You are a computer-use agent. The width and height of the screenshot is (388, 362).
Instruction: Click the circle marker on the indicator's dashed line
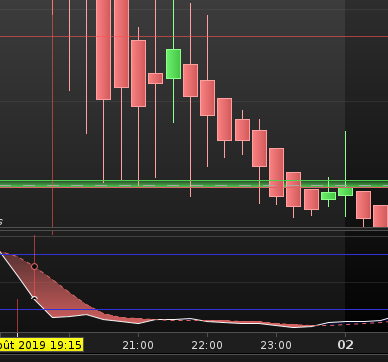tap(34, 266)
